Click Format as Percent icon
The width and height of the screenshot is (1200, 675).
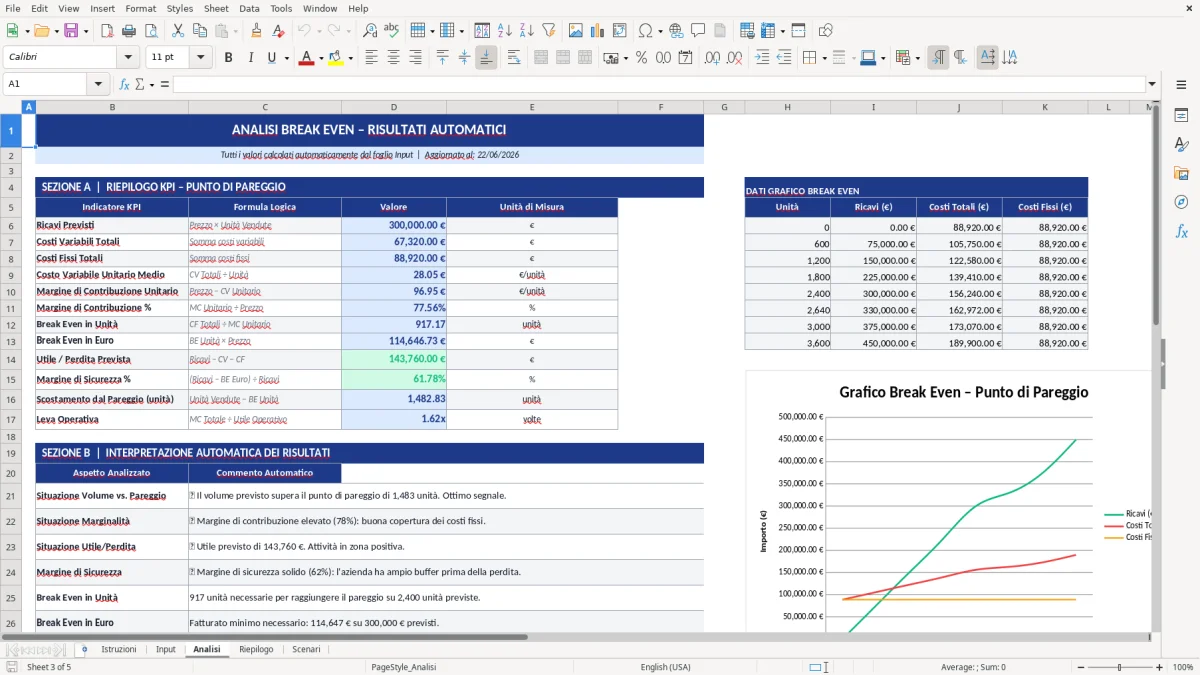tap(641, 58)
